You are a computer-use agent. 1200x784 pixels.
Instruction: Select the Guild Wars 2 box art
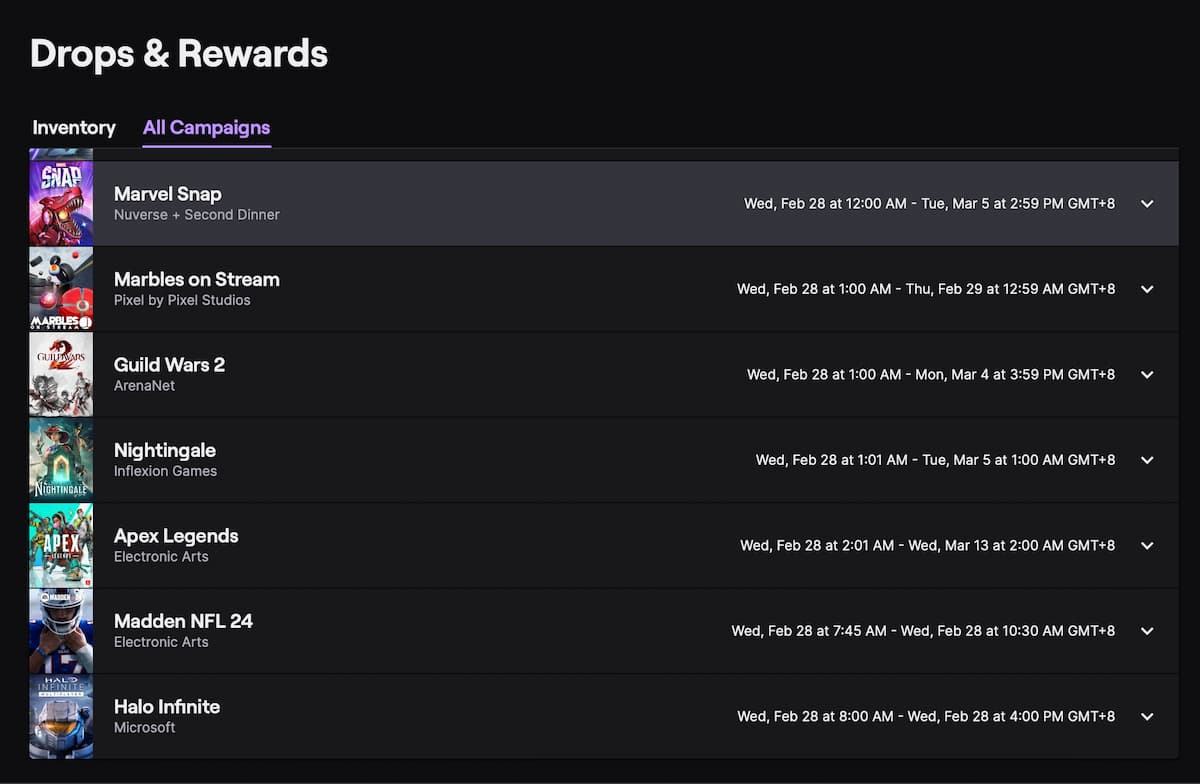tap(61, 375)
